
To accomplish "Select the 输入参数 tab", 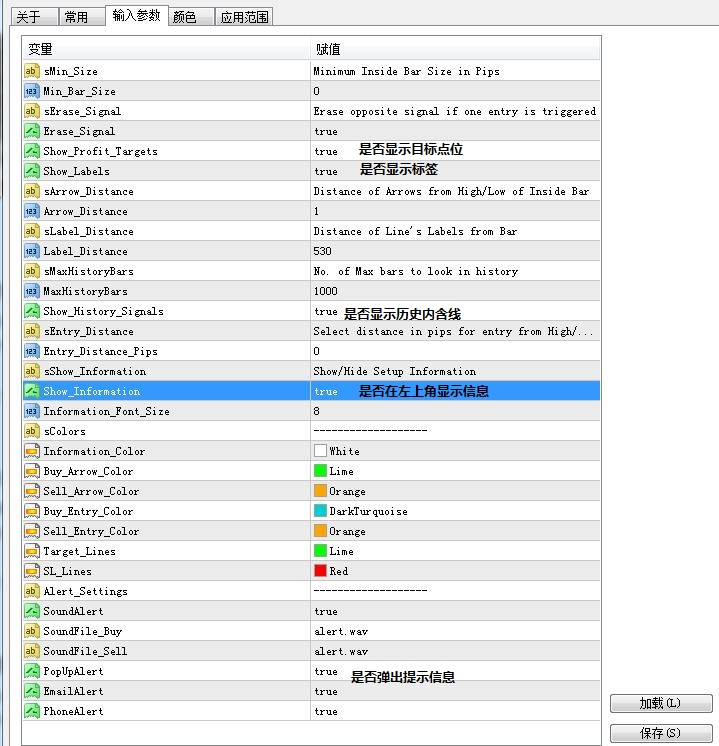I will pos(137,15).
